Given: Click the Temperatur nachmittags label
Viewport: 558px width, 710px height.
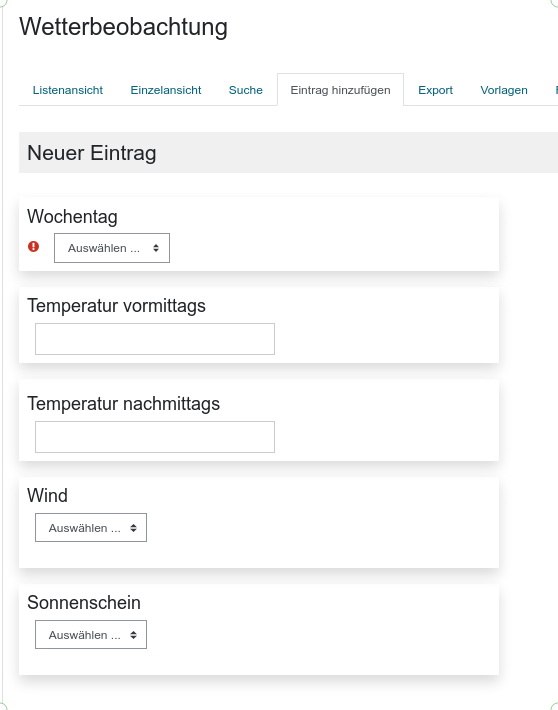Looking at the screenshot, I should (124, 403).
